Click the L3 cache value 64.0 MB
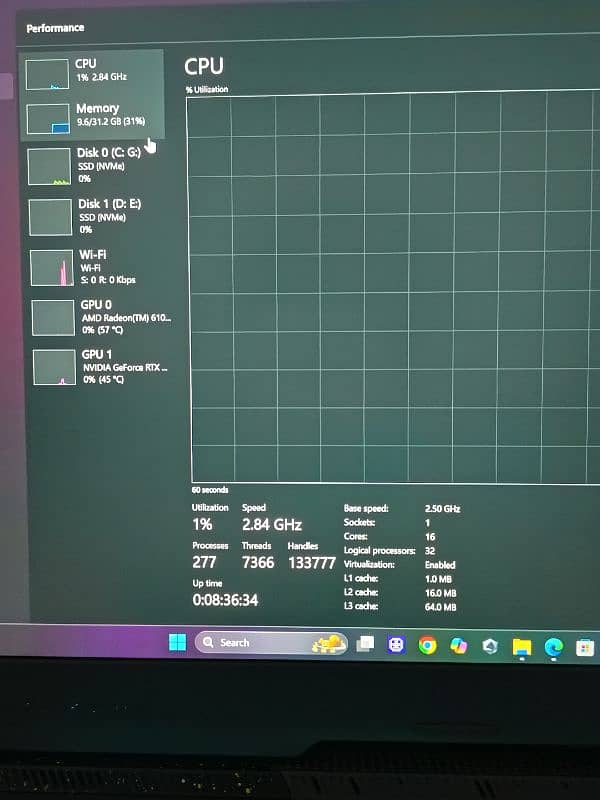The image size is (600, 800). point(440,607)
